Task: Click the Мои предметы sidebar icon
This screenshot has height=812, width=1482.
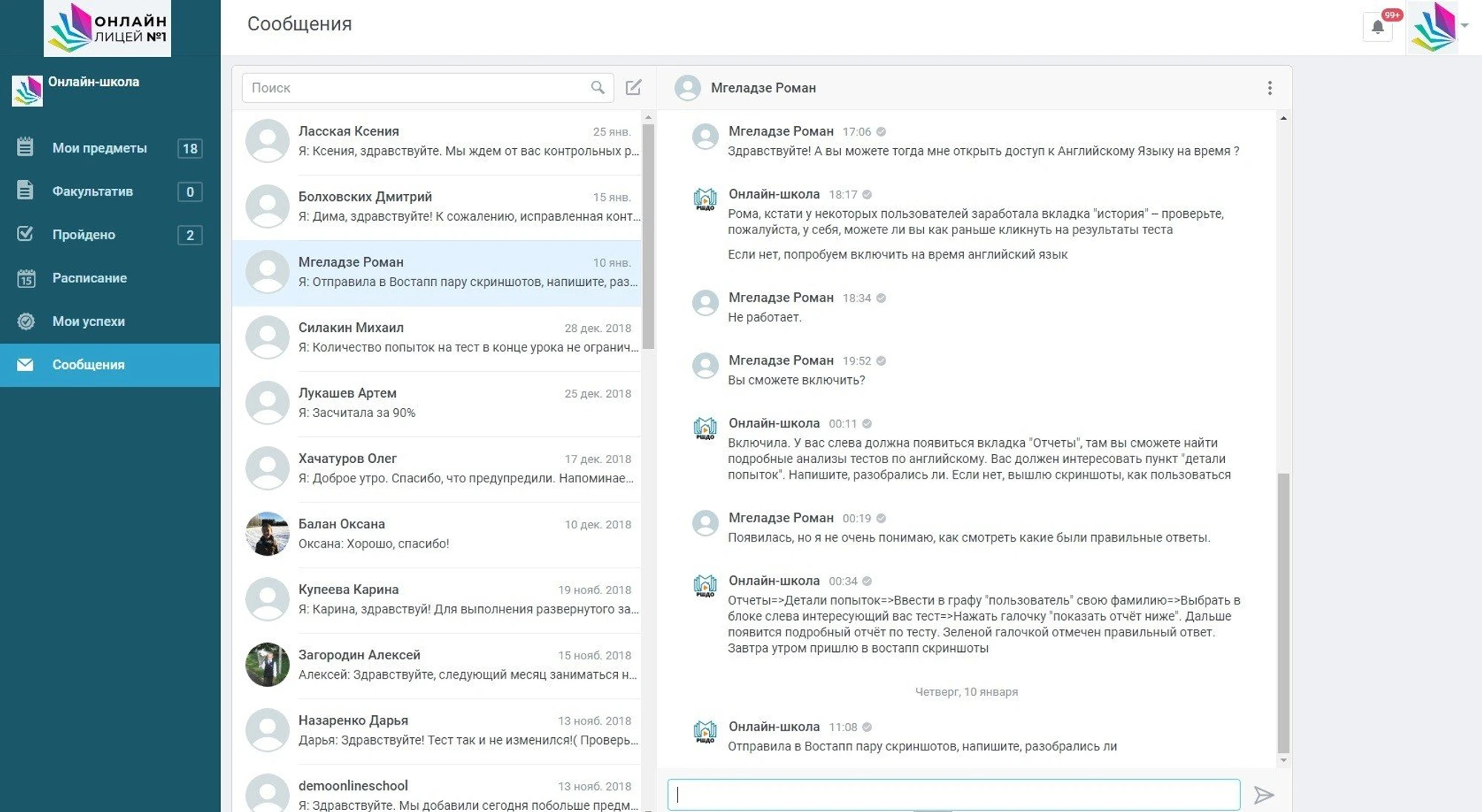Action: [x=25, y=147]
